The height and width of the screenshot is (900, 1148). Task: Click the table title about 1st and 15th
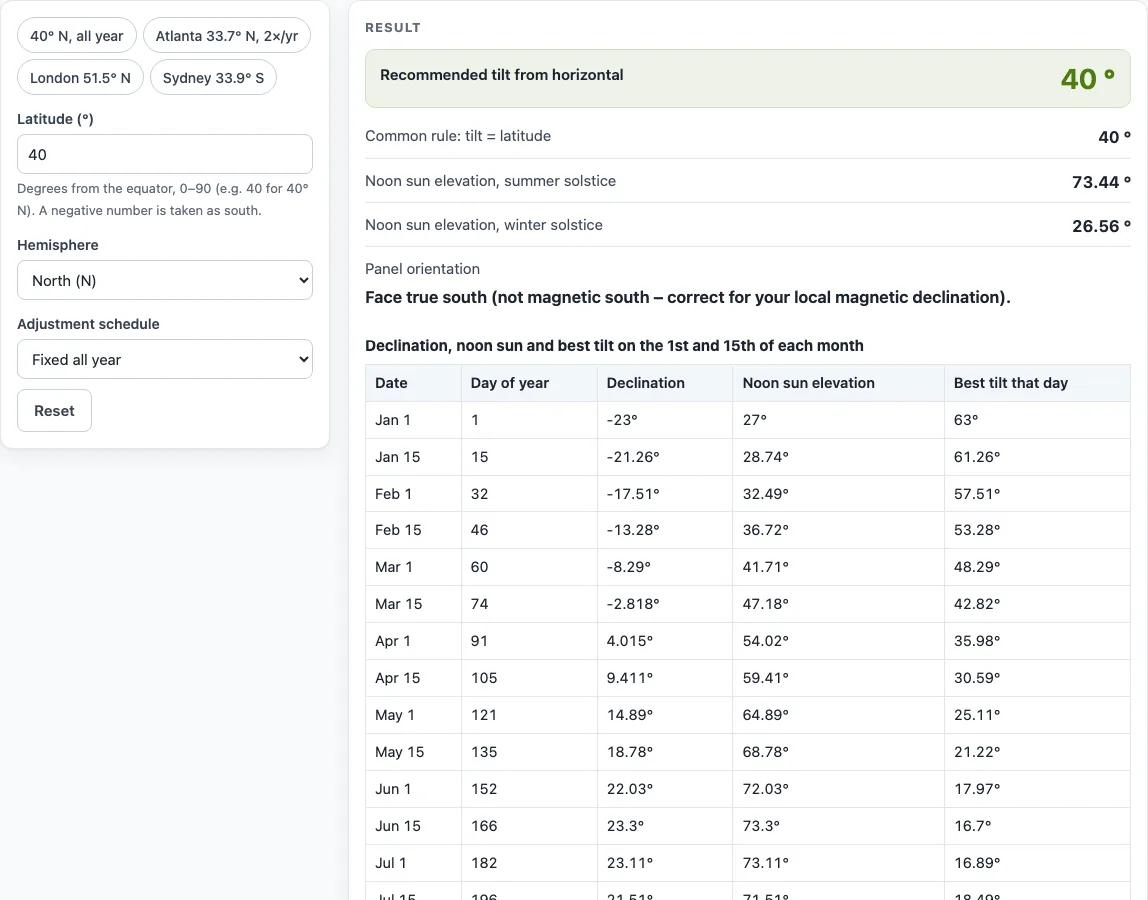[x=614, y=346]
